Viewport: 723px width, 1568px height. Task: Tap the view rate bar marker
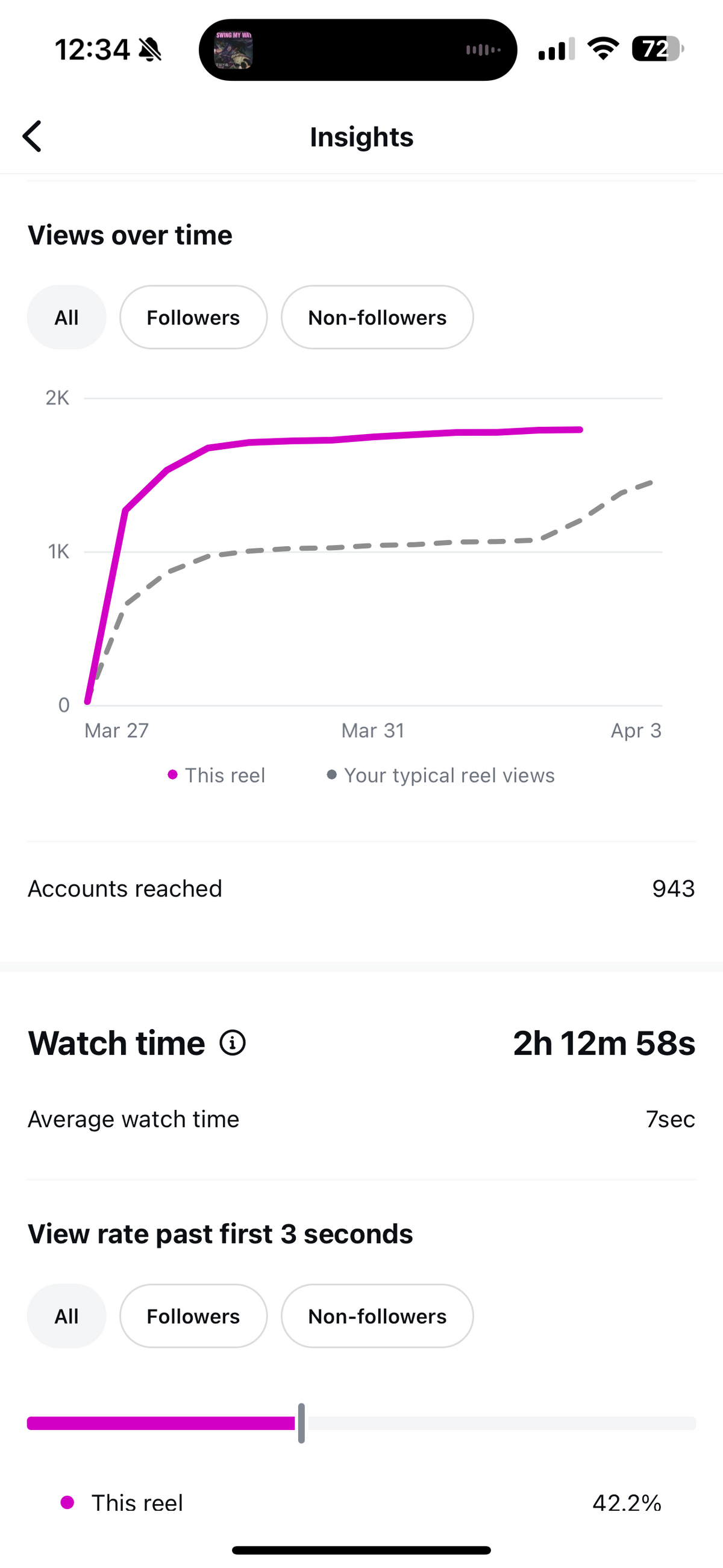301,1423
